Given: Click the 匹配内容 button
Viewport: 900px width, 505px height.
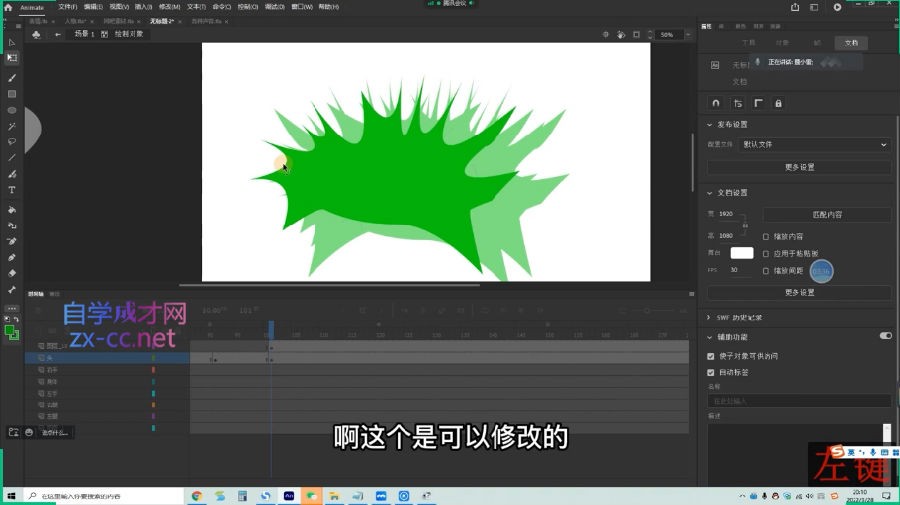Looking at the screenshot, I should pyautogui.click(x=827, y=215).
